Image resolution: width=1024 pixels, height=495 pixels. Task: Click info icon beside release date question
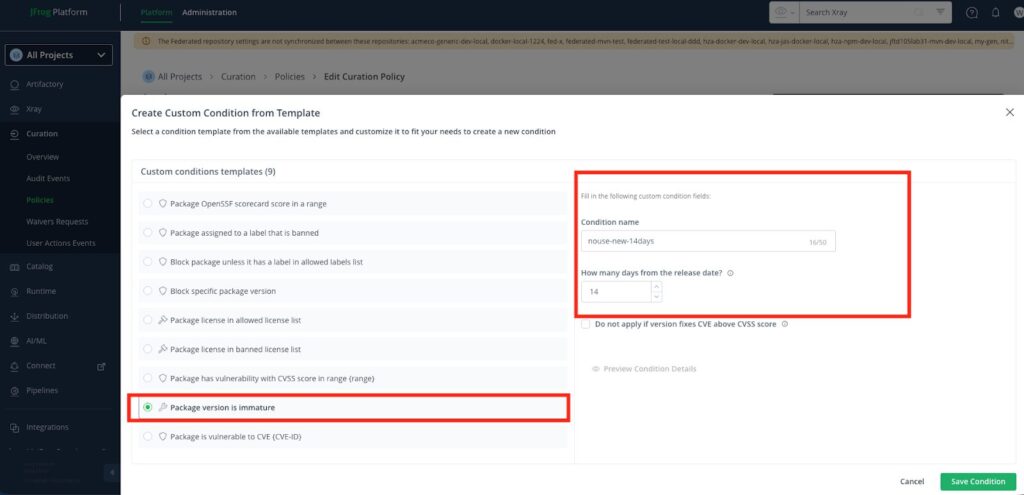(x=731, y=273)
